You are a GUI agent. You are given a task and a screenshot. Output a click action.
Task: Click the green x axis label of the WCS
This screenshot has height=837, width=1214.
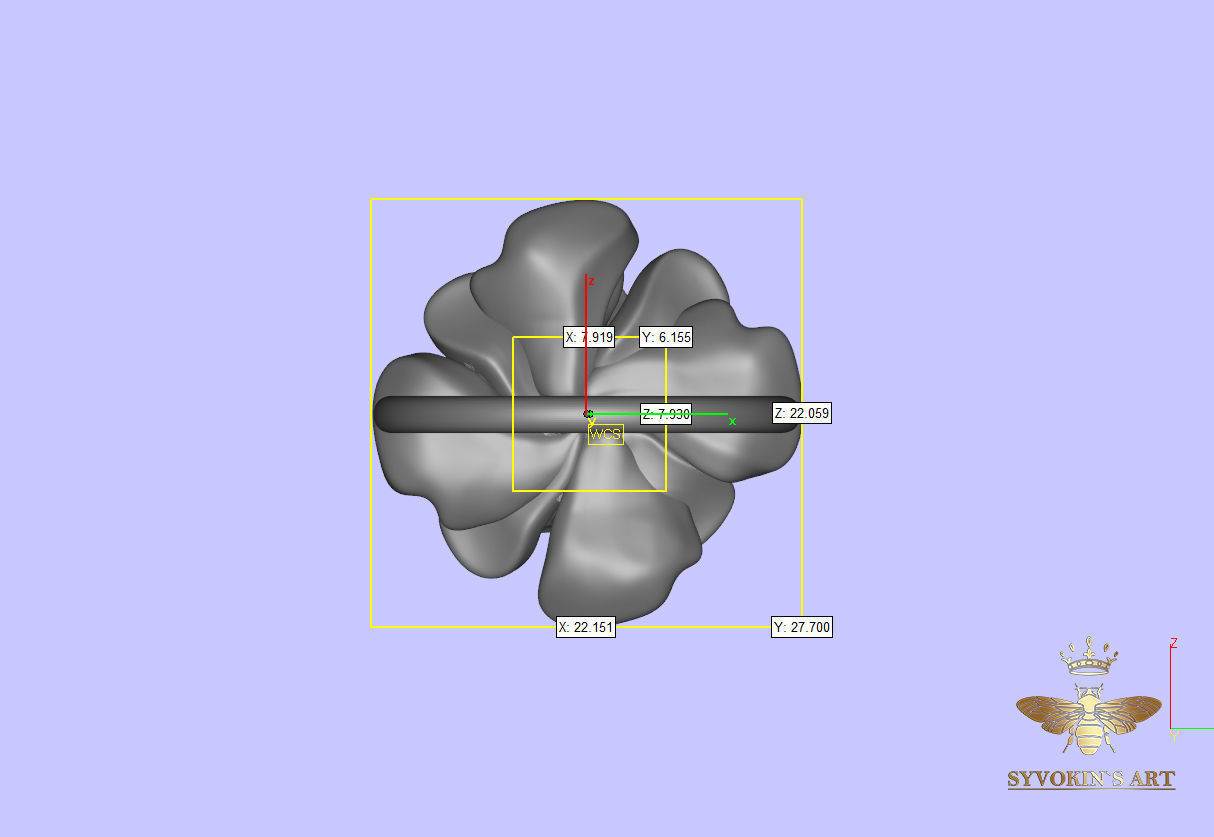pyautogui.click(x=732, y=422)
